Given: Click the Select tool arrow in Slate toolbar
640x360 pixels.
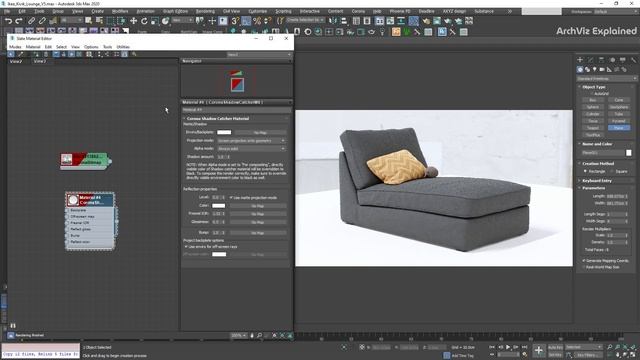Looking at the screenshot, I should point(11,54).
